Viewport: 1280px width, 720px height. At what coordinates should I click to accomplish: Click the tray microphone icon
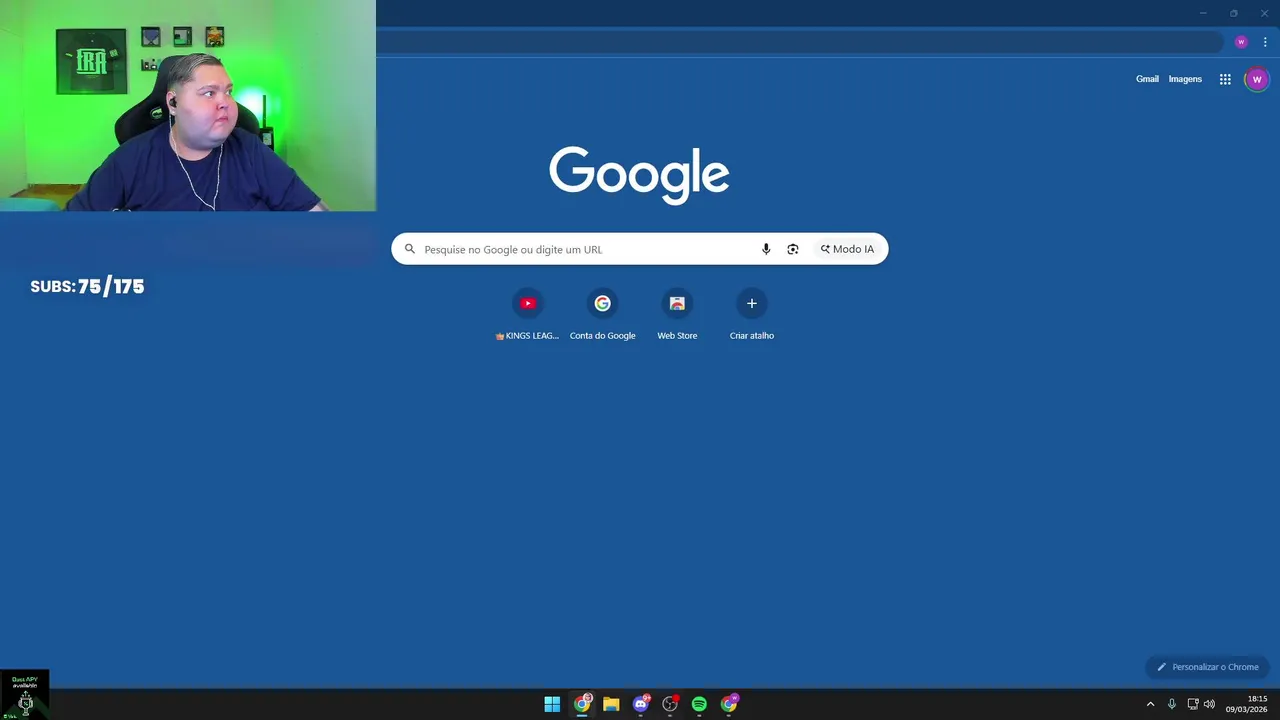(1172, 704)
